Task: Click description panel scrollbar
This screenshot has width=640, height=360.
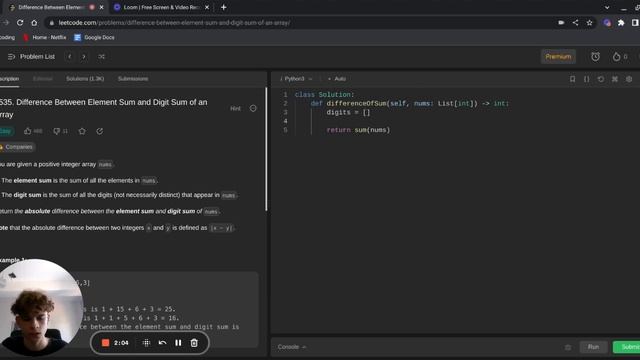Action: click(267, 149)
